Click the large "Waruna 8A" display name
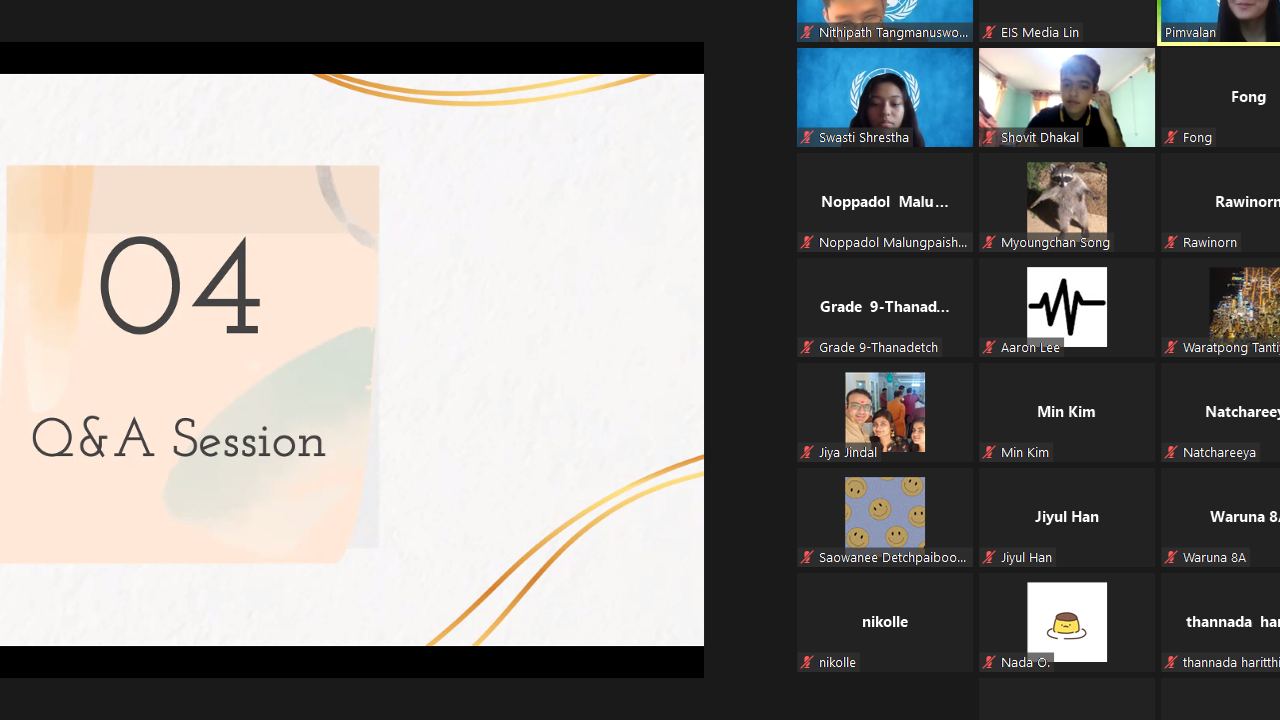This screenshot has width=1280, height=720. point(1244,517)
